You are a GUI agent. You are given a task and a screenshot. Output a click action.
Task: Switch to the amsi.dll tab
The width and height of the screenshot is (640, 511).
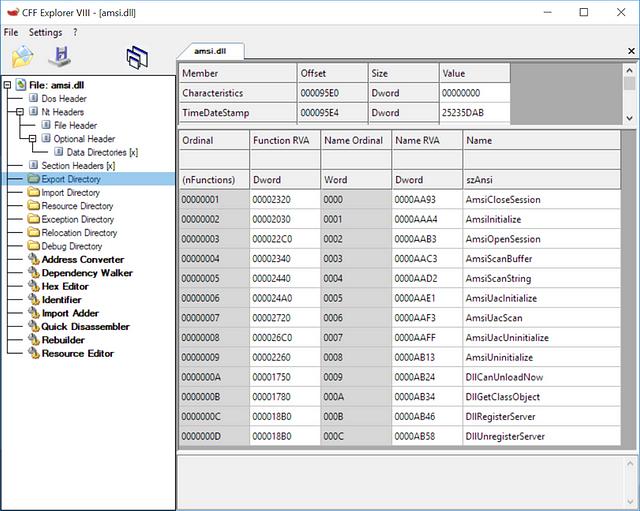[210, 51]
